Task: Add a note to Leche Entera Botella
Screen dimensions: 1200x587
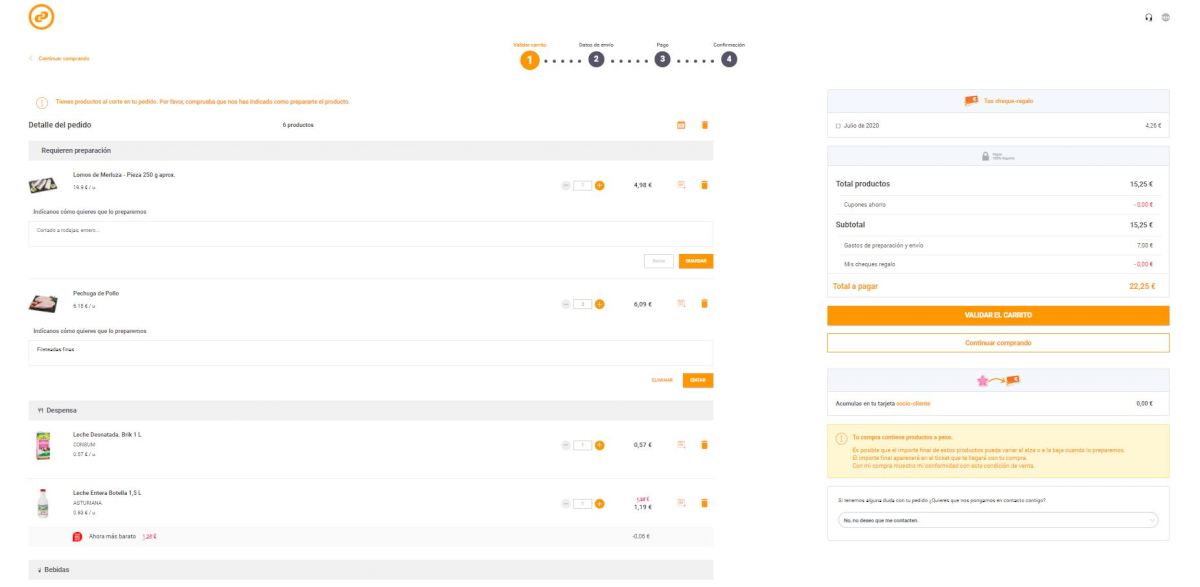Action: [x=682, y=503]
